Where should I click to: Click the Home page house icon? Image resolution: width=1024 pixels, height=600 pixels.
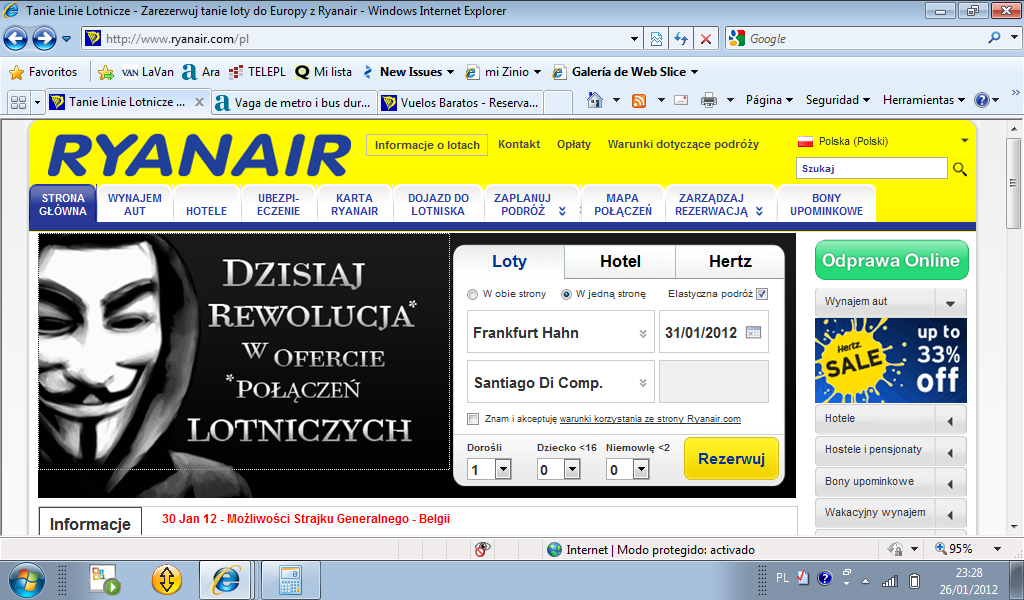(x=595, y=100)
